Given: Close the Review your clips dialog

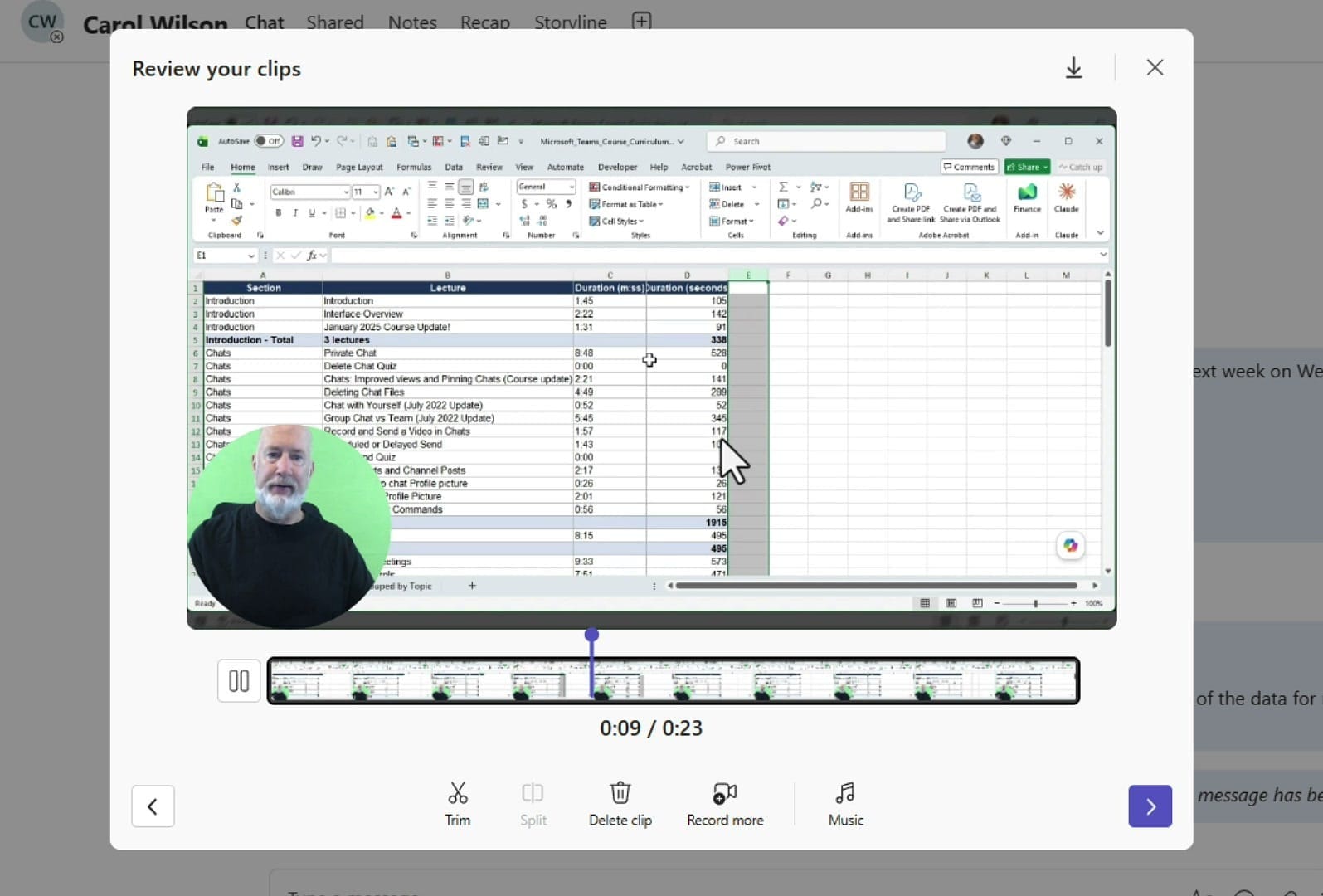Looking at the screenshot, I should 1155,68.
